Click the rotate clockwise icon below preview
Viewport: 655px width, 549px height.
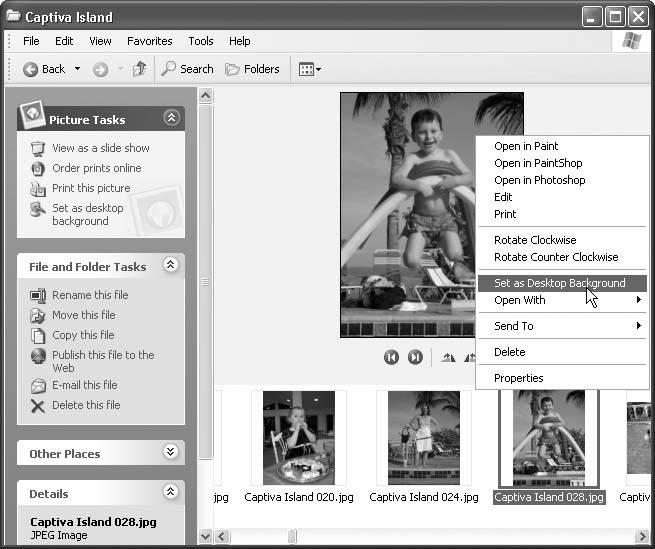[x=448, y=357]
